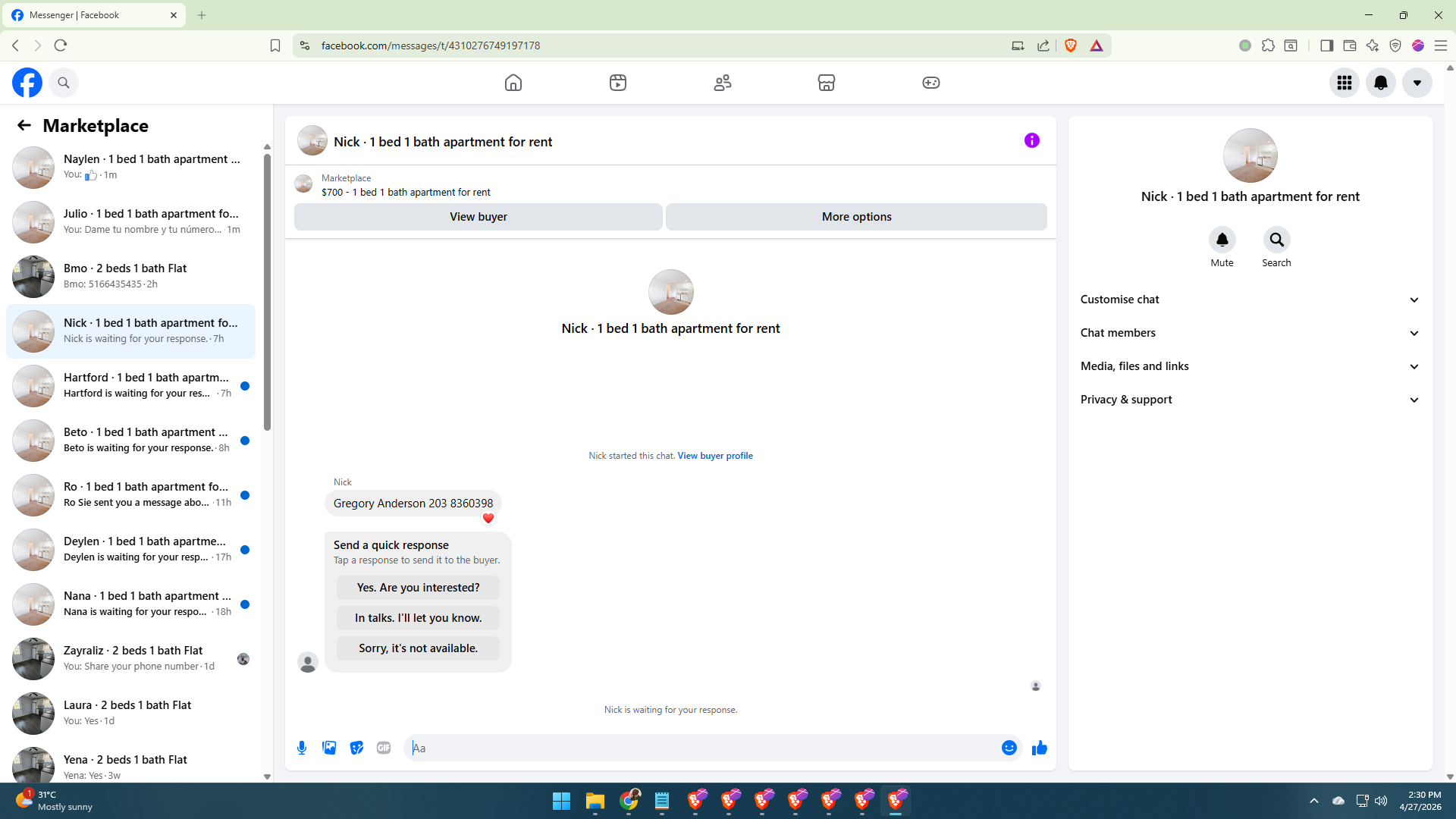The width and height of the screenshot is (1456, 819).
Task: Click the Facebook search magnifier icon
Action: pyautogui.click(x=64, y=83)
